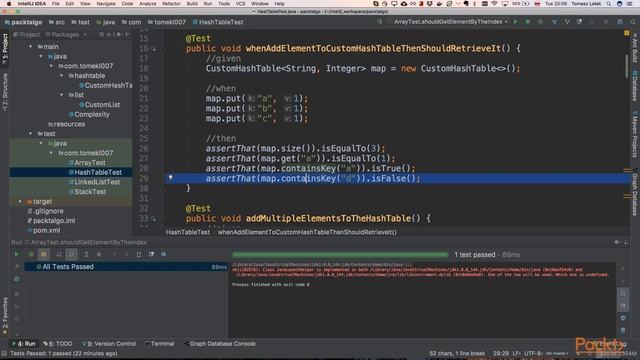Click the VCS commit icon in the toolbar

pos(567,22)
